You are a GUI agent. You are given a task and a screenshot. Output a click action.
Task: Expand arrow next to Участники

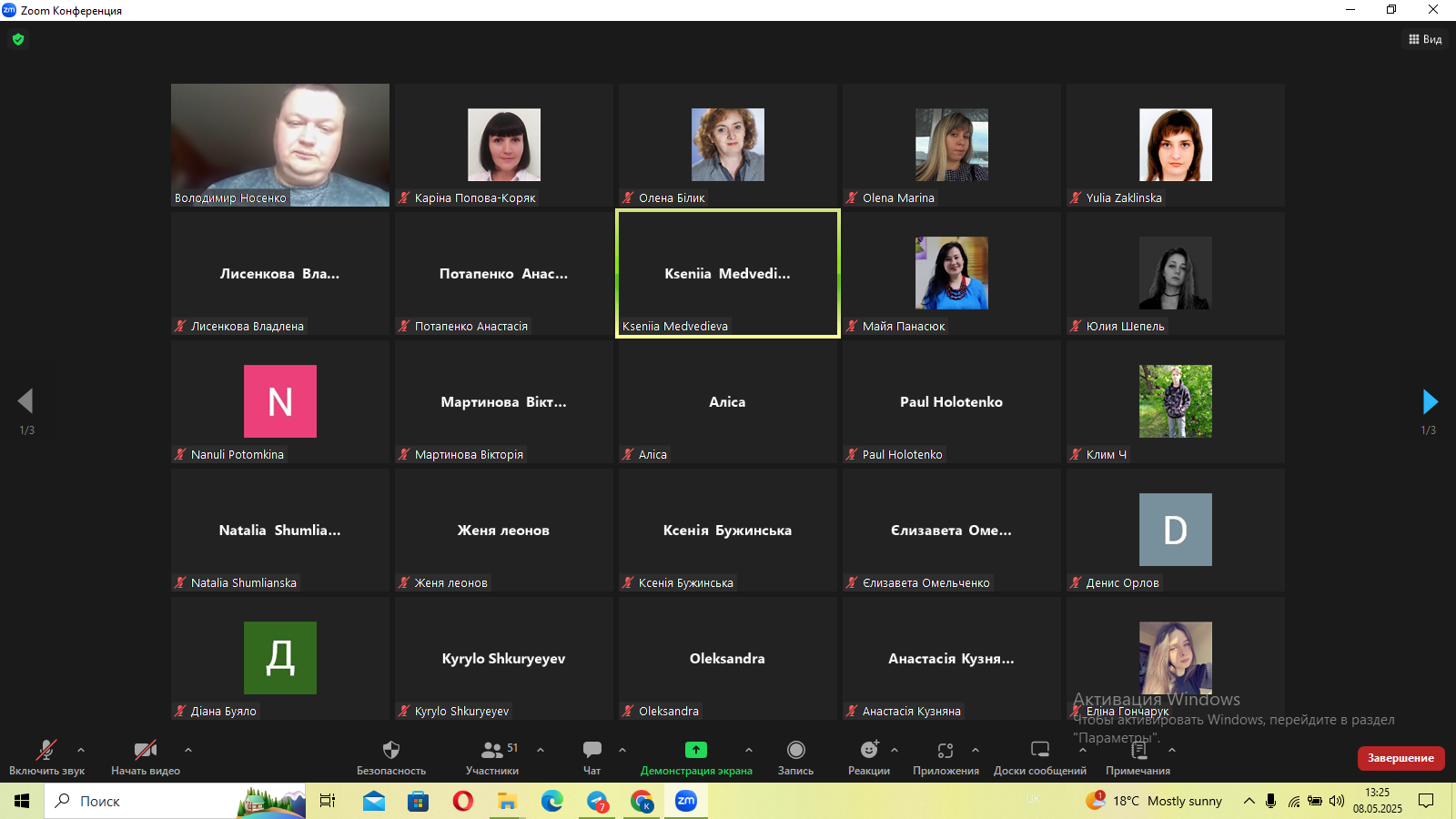(x=541, y=750)
